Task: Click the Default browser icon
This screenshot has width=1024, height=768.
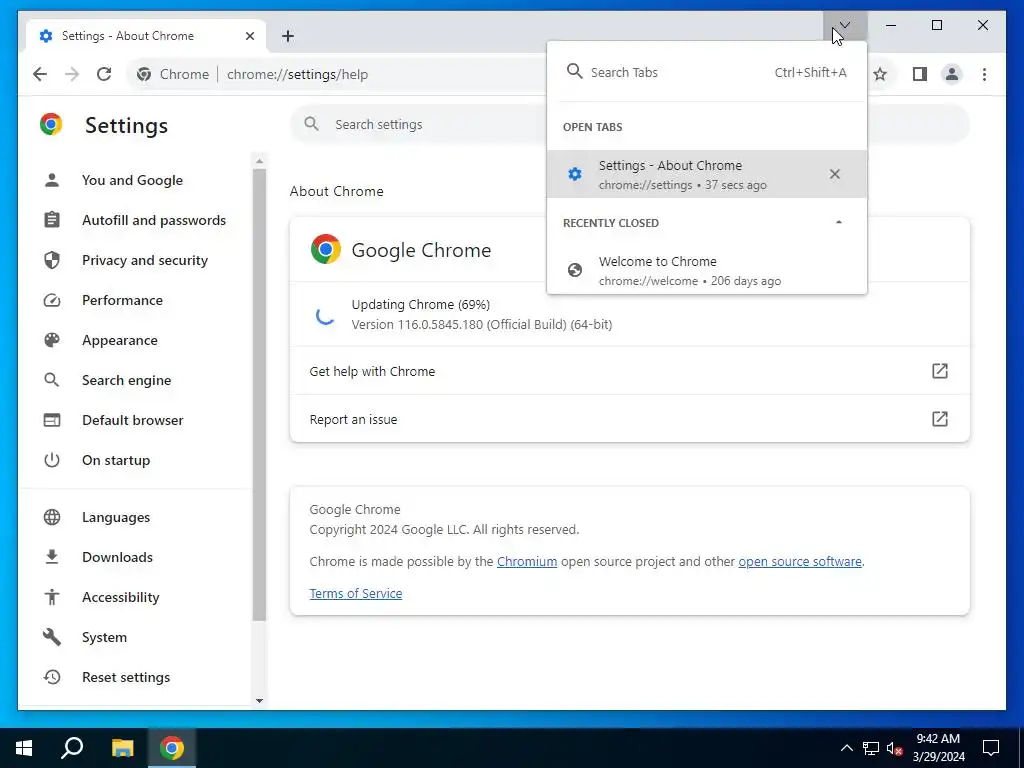Action: click(x=52, y=420)
